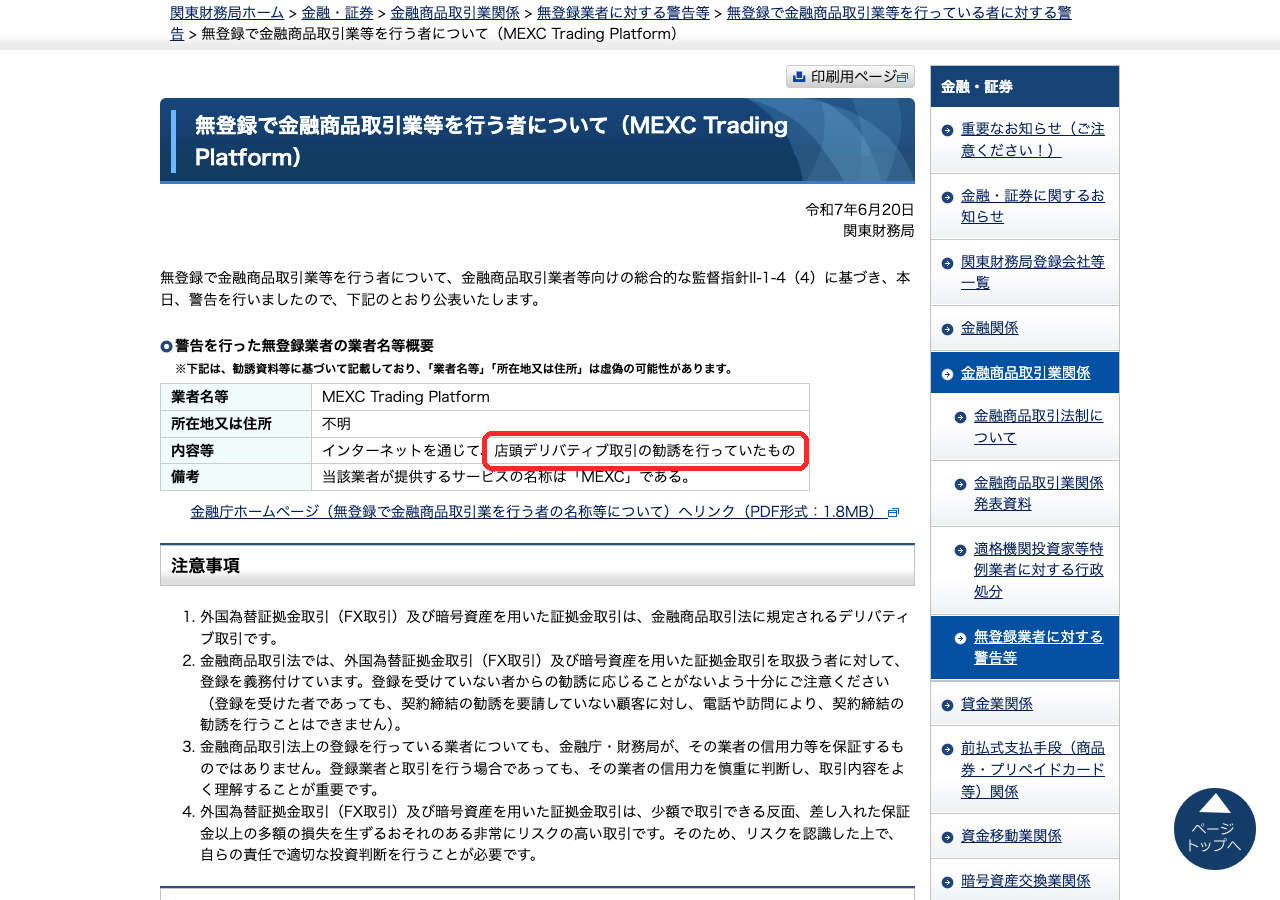1280x900 pixels.
Task: Open the 関東財務局ホーム breadcrumb link
Action: 227,13
